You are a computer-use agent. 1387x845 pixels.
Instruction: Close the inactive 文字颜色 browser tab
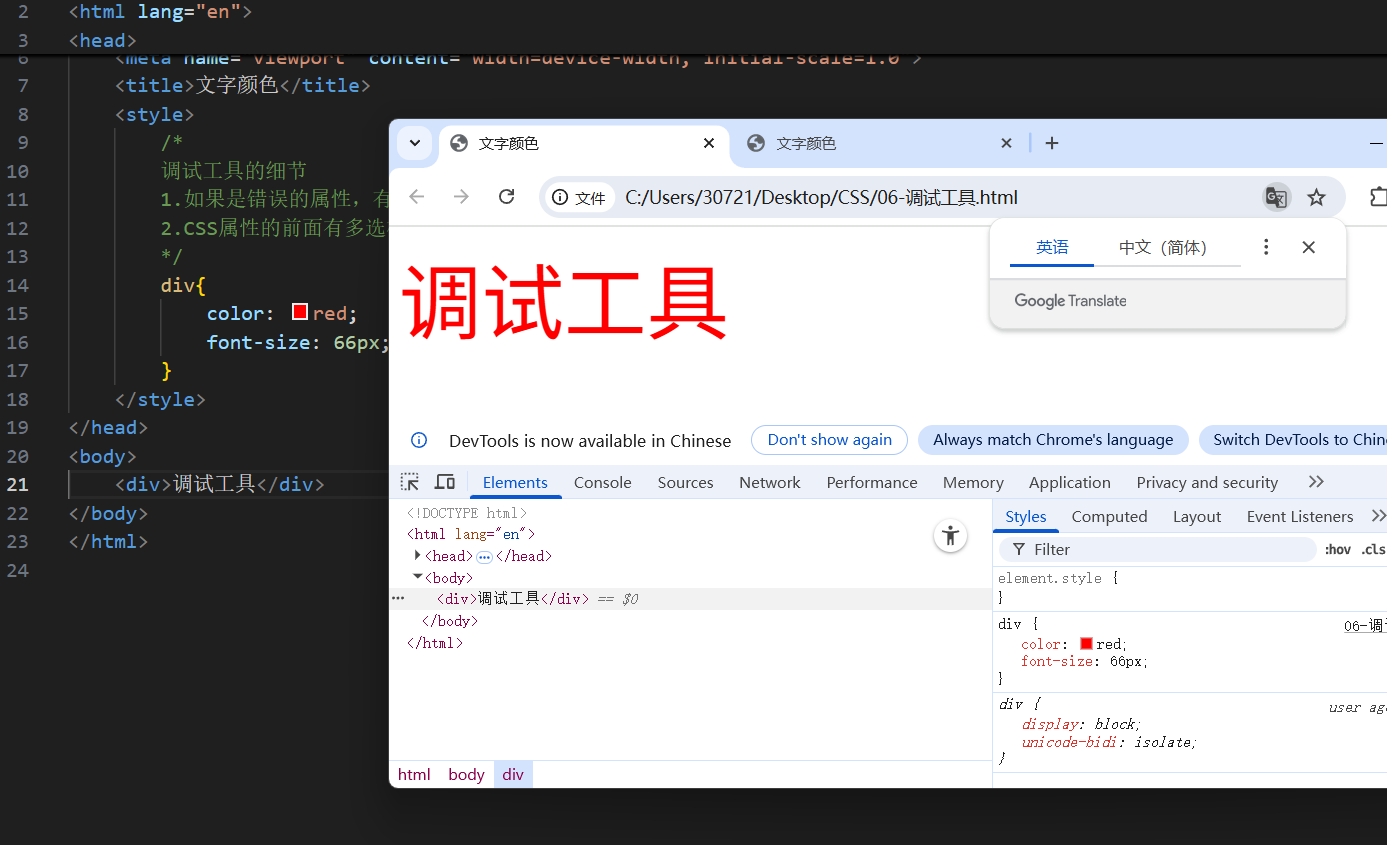point(1007,143)
